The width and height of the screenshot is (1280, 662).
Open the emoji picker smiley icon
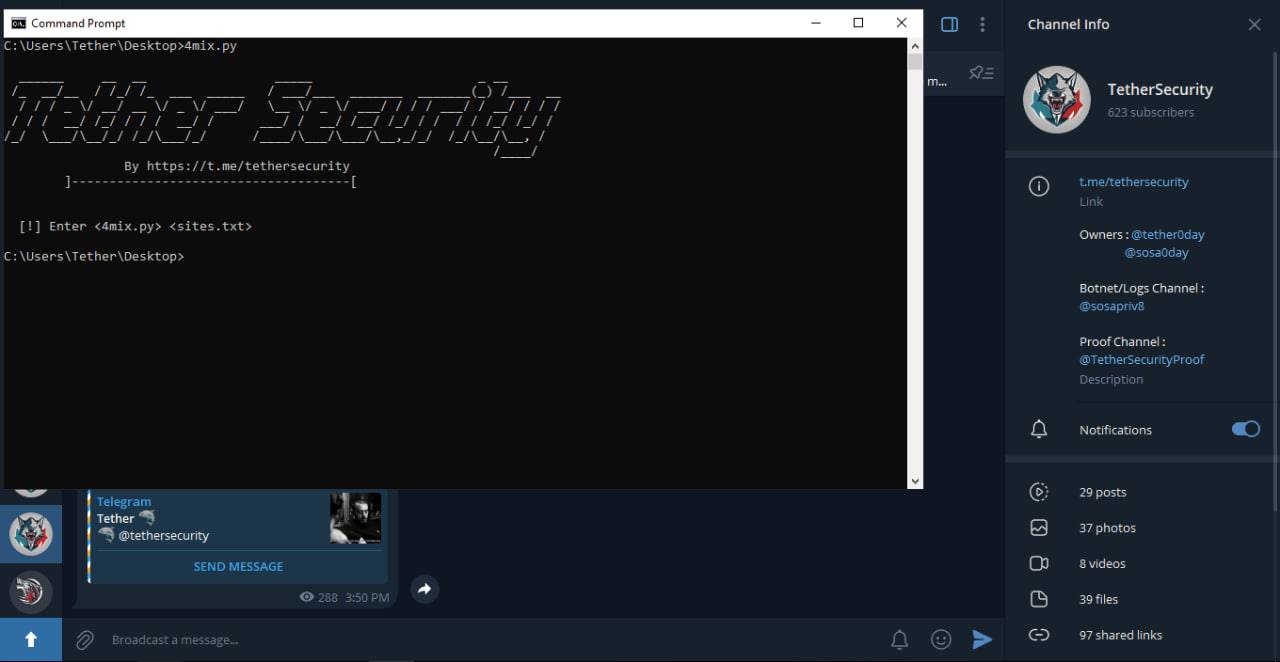941,640
